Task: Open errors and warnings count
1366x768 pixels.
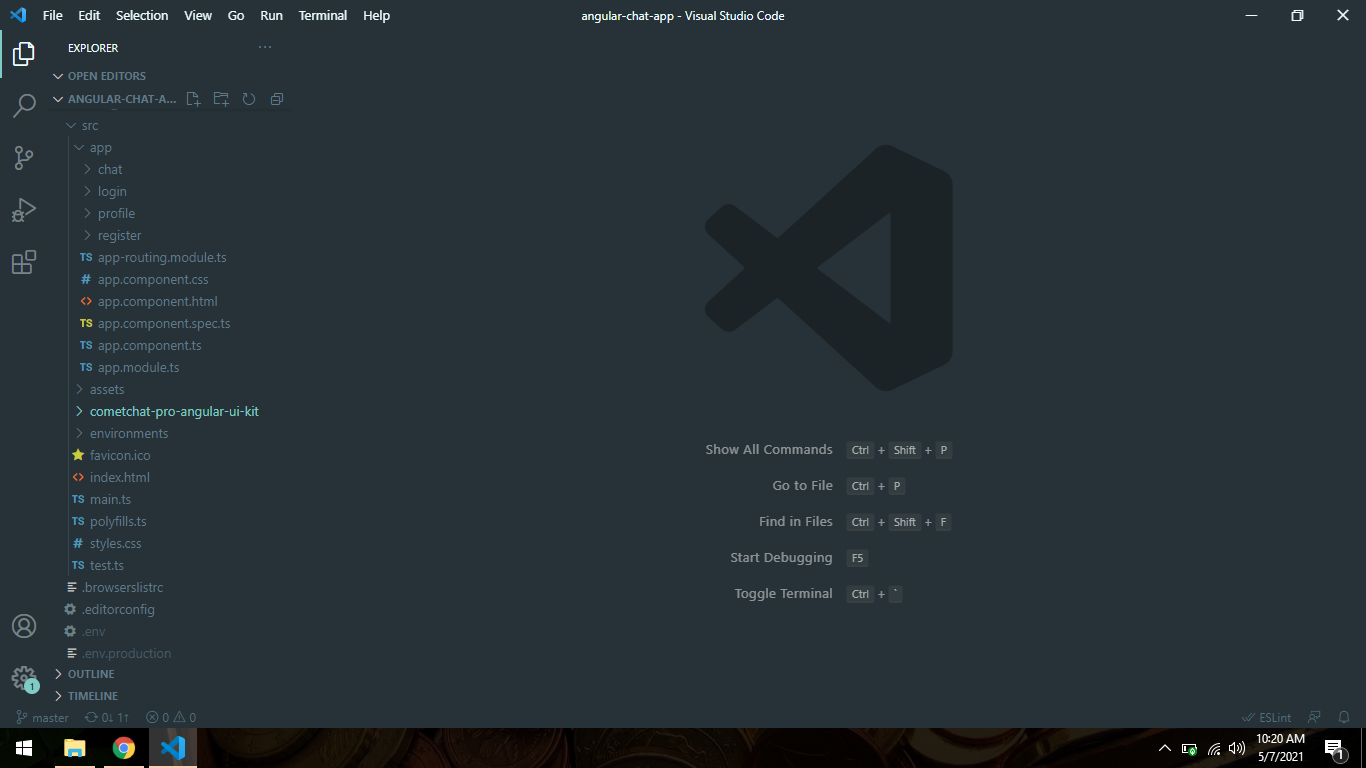Action: pos(171,717)
